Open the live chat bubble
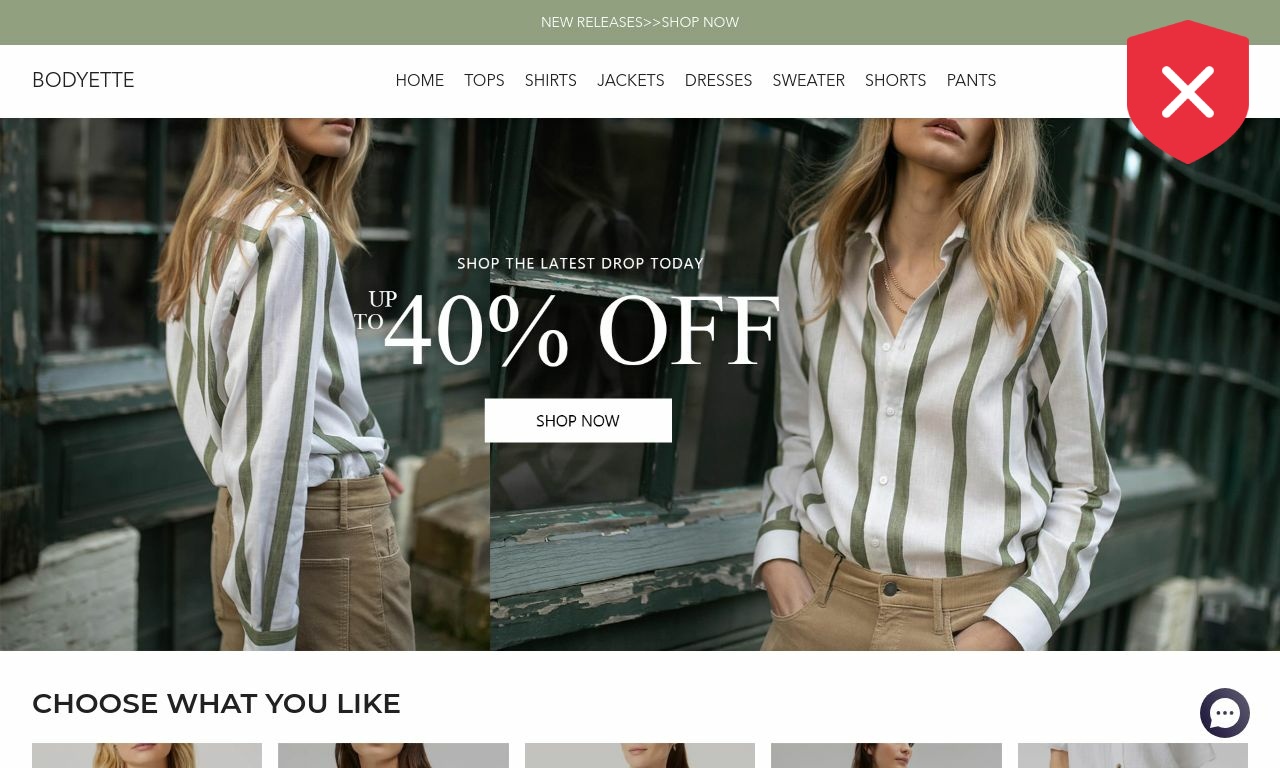Screen dimensions: 1280x768 1225,713
